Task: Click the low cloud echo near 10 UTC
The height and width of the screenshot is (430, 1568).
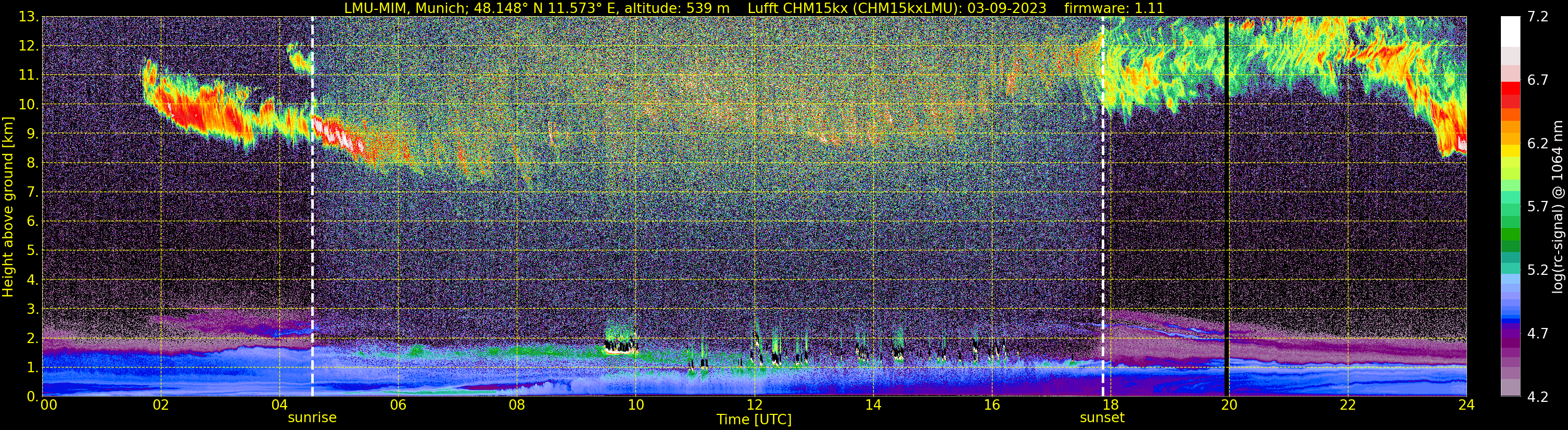Action: coord(621,344)
